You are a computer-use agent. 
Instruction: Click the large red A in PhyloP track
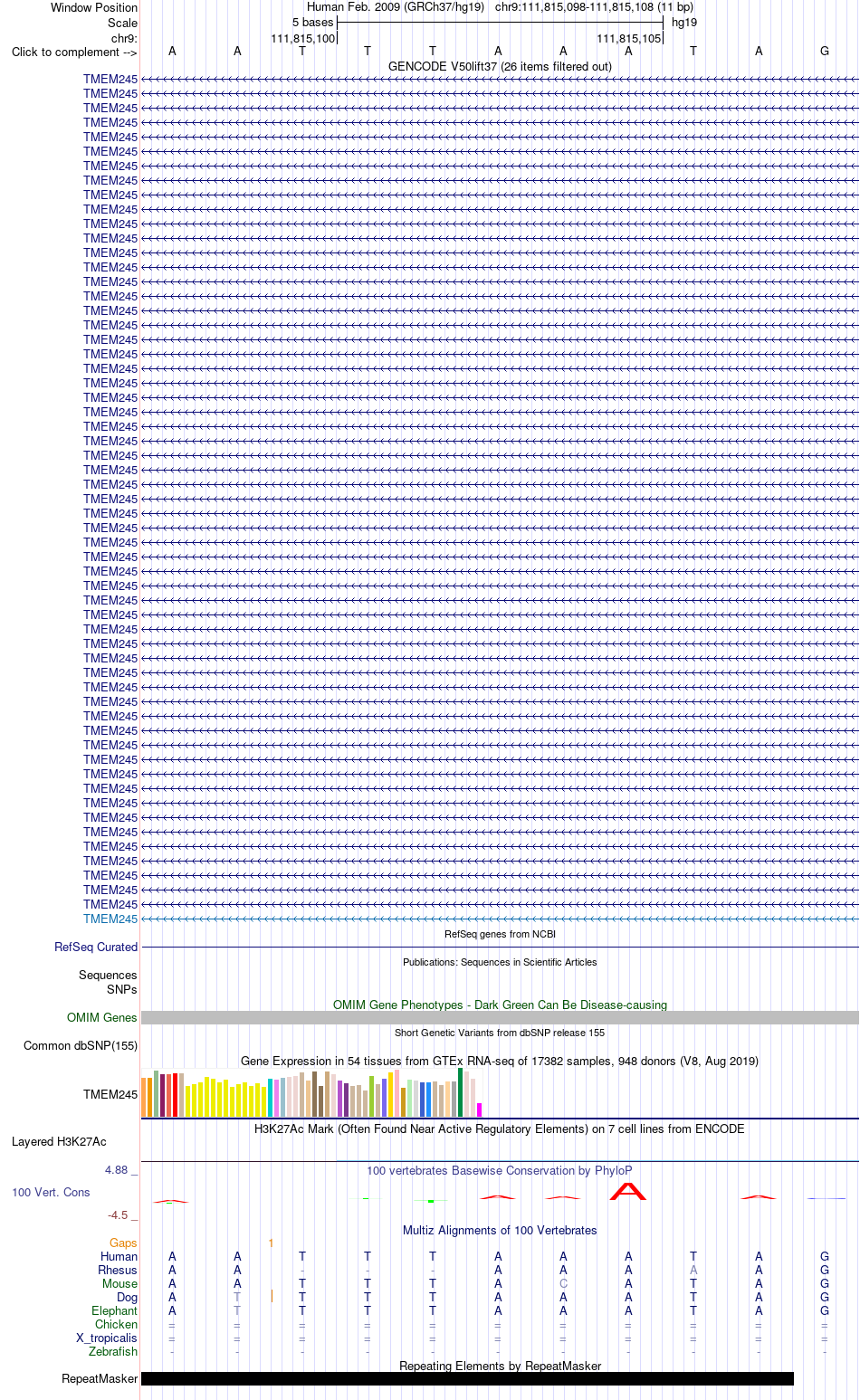coord(628,1191)
